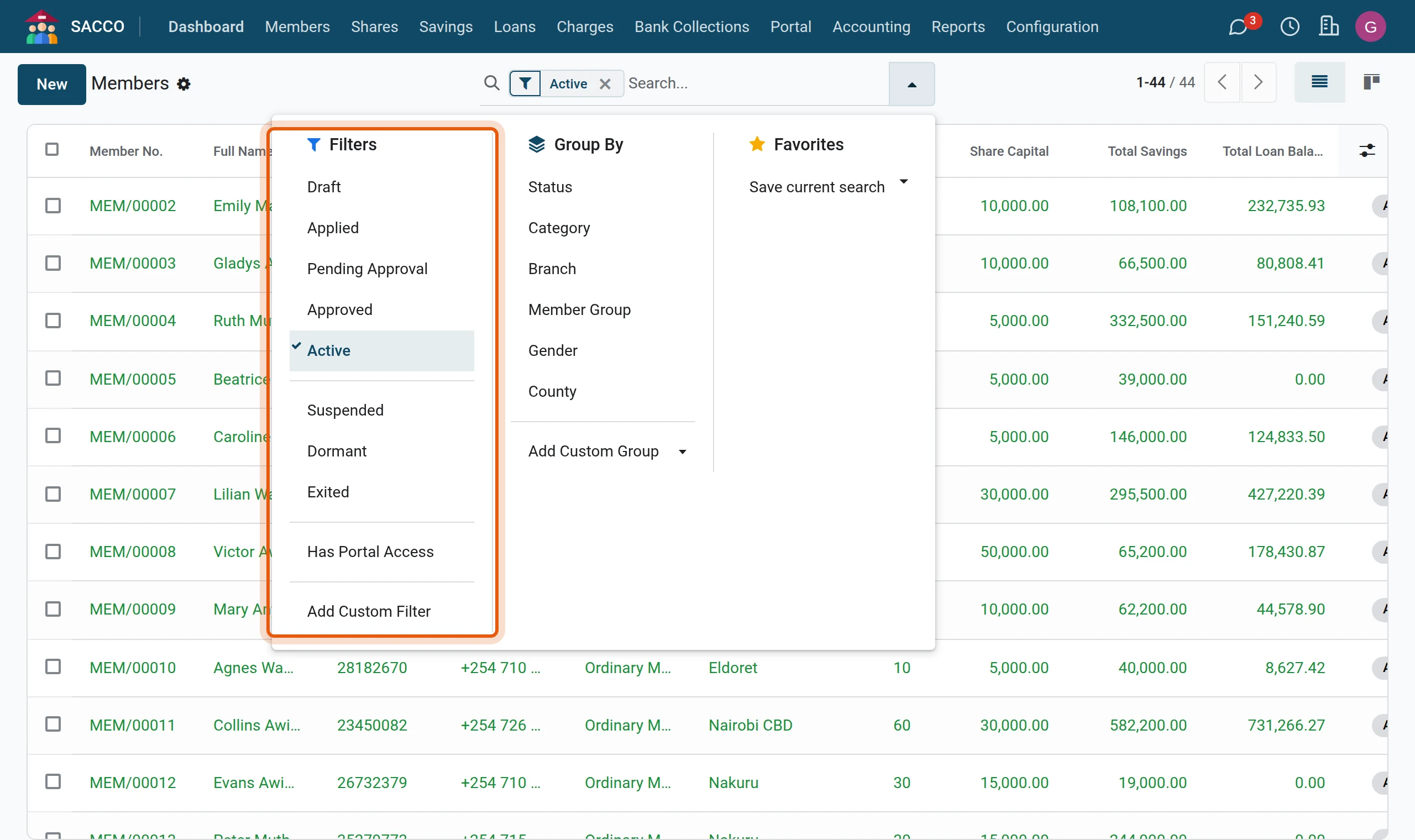The width and height of the screenshot is (1415, 840).
Task: Open the user avatar G menu
Action: [x=1370, y=27]
